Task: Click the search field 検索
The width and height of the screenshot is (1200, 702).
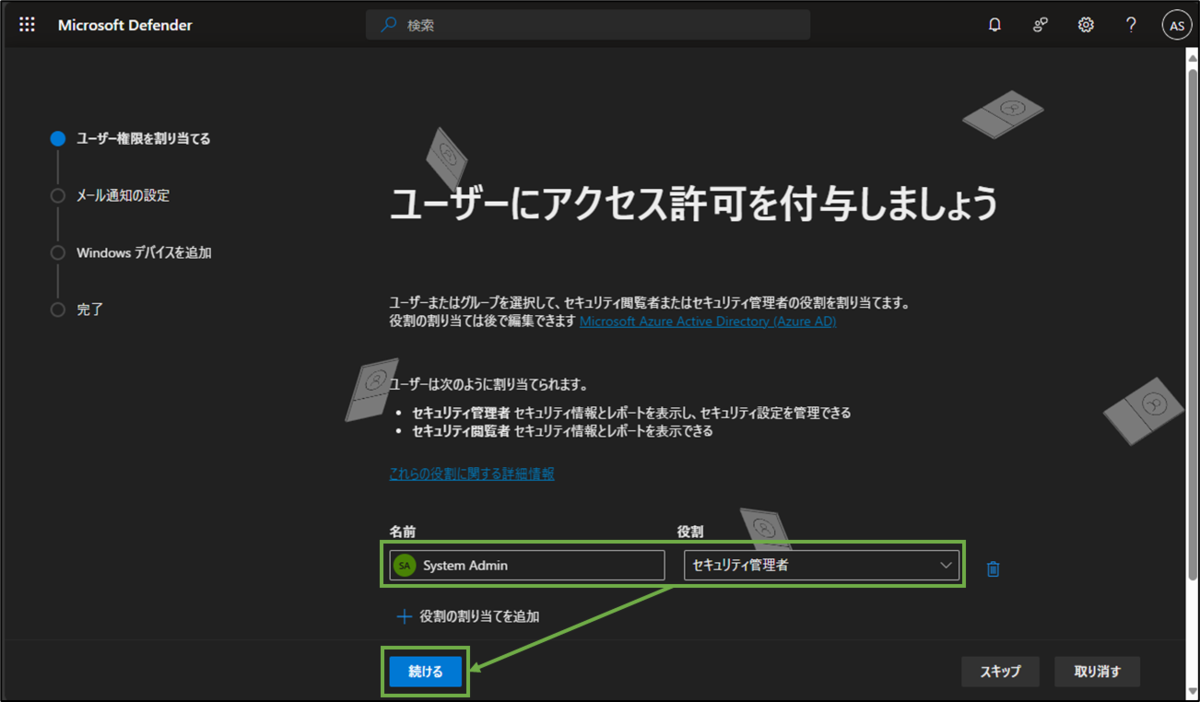Action: coord(588,25)
